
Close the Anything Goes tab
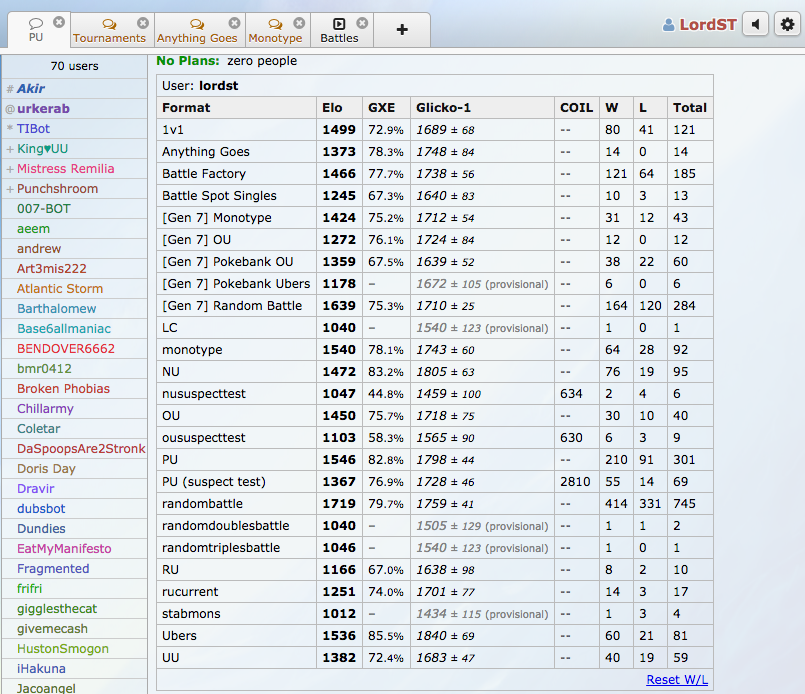(234, 23)
